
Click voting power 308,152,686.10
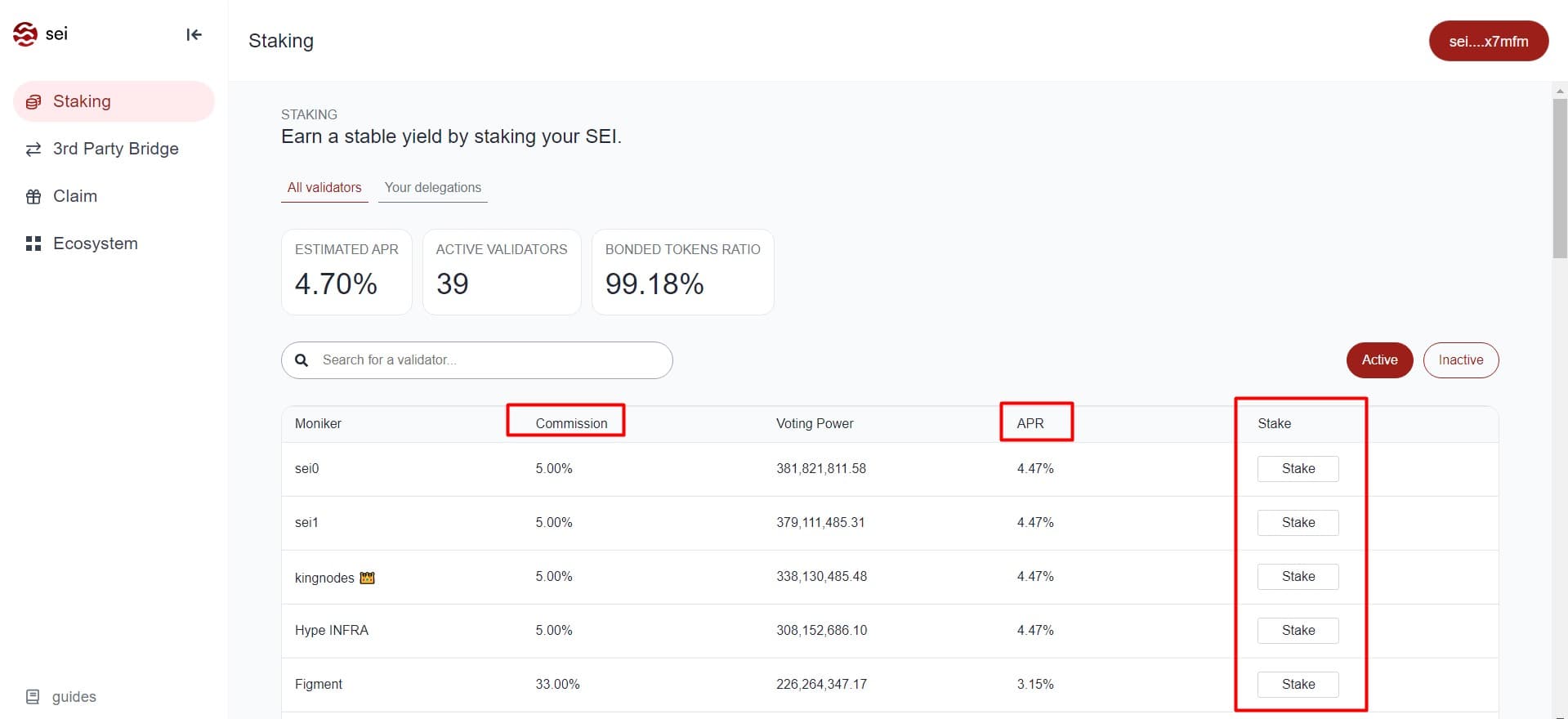coord(822,631)
